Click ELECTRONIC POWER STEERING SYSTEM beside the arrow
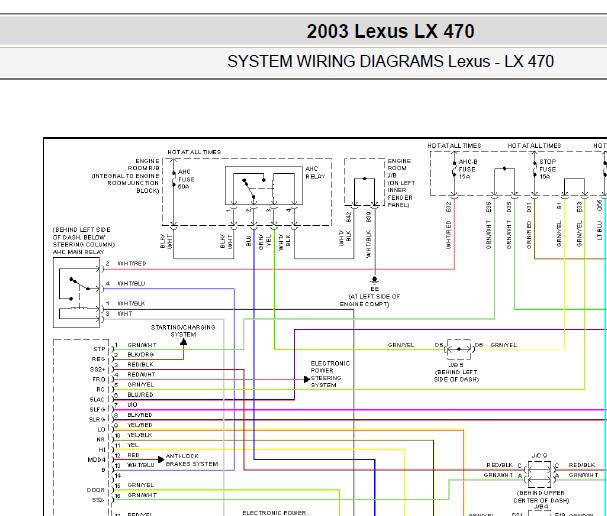This screenshot has height=516, width=607. coord(330,374)
